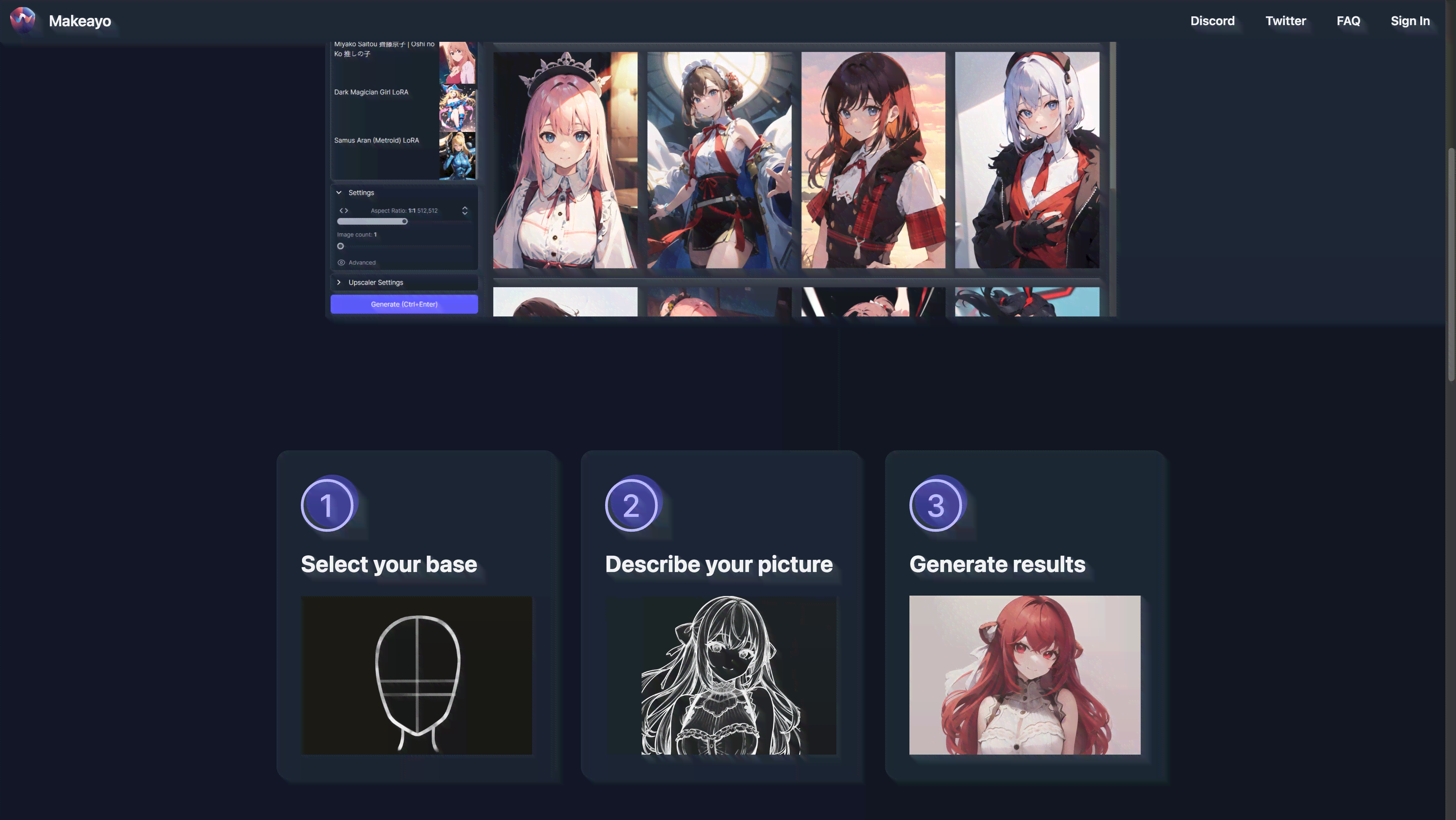The image size is (1456, 820).
Task: Click the Makeayo logo icon
Action: tap(22, 21)
